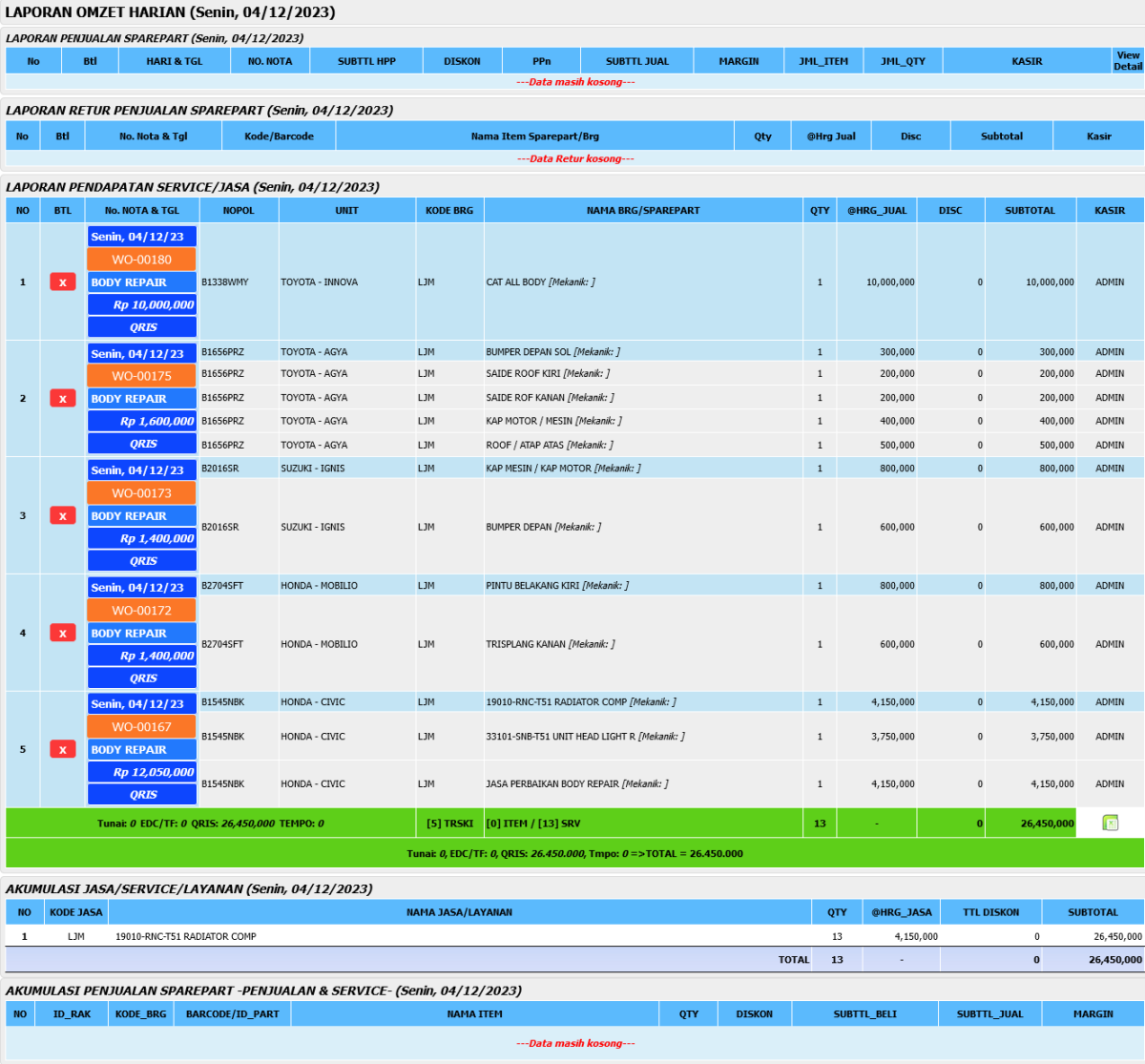
Task: Click BODY REPAIR label for WO-00173
Action: 142,516
